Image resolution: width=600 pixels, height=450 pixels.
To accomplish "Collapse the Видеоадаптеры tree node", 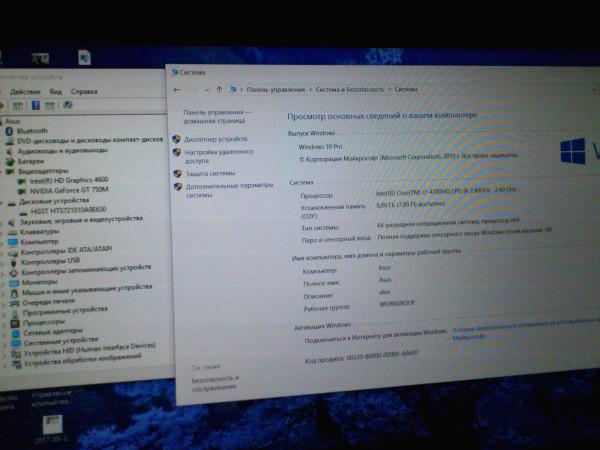I will pyautogui.click(x=4, y=170).
